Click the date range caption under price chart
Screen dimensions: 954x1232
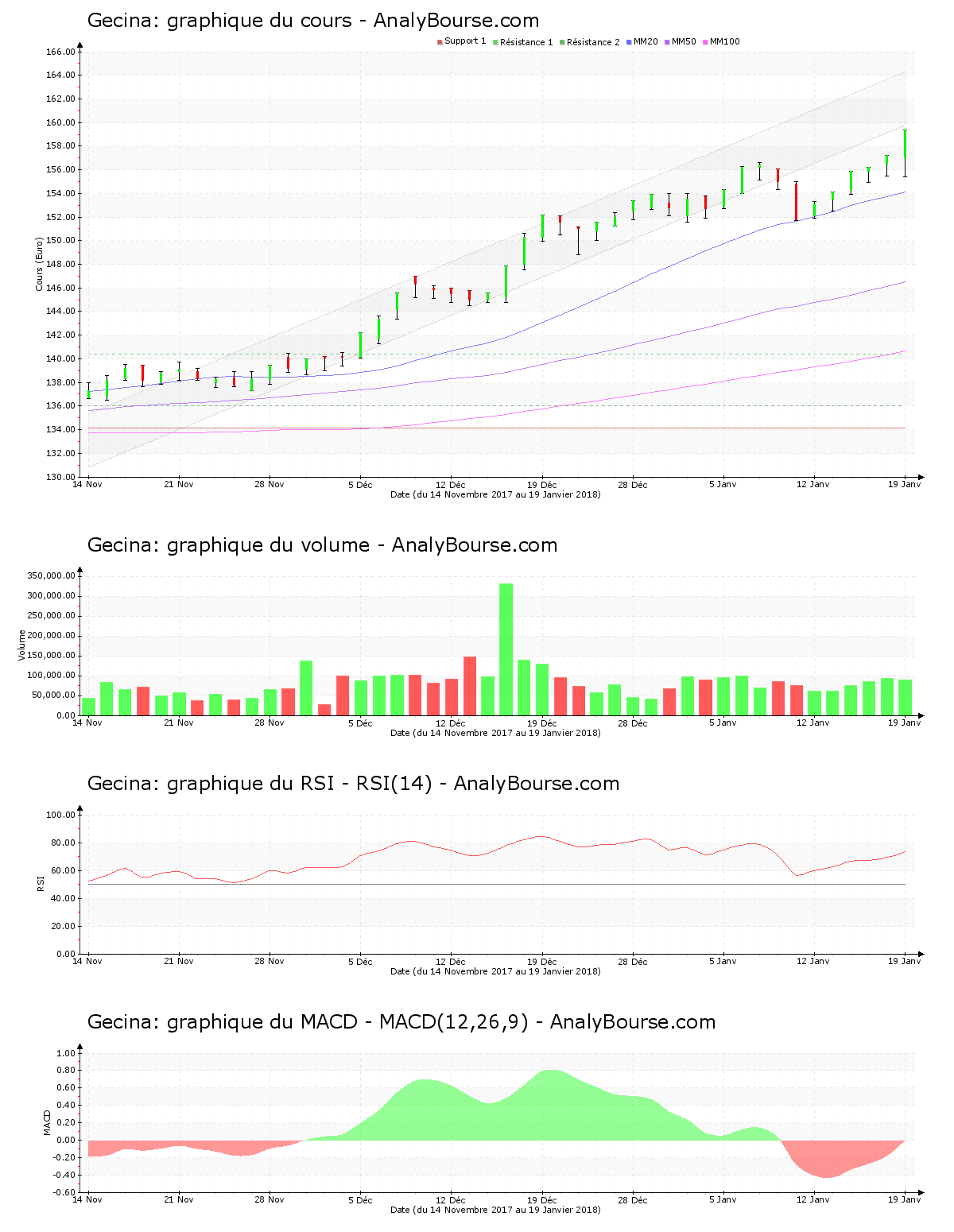[496, 494]
